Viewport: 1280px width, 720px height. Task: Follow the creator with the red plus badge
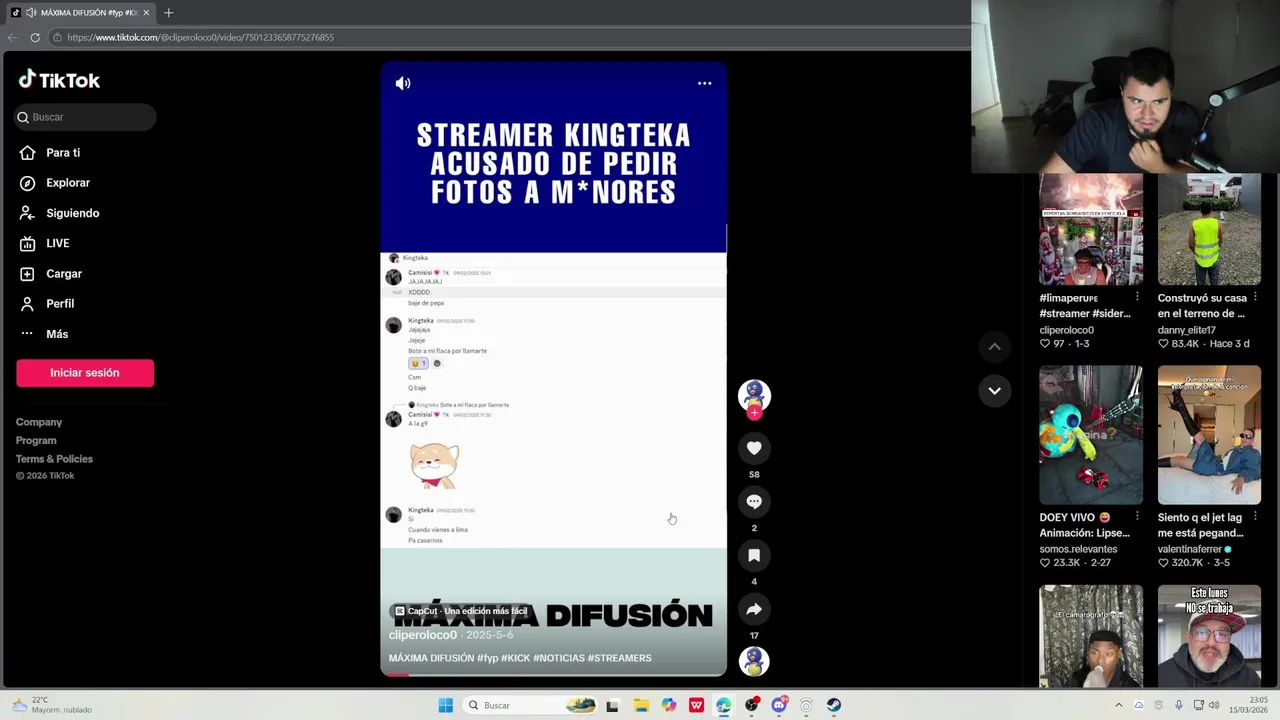pyautogui.click(x=754, y=412)
